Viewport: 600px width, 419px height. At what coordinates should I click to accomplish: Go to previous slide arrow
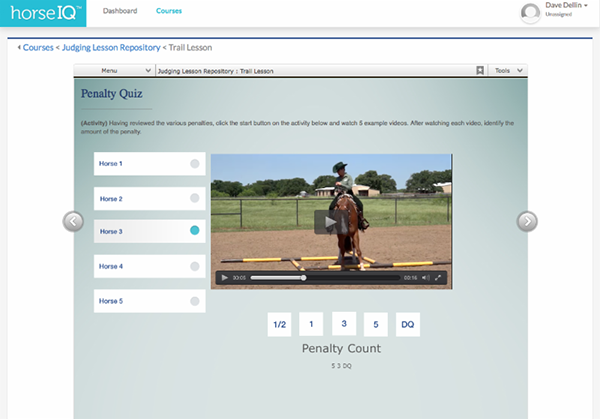click(73, 221)
